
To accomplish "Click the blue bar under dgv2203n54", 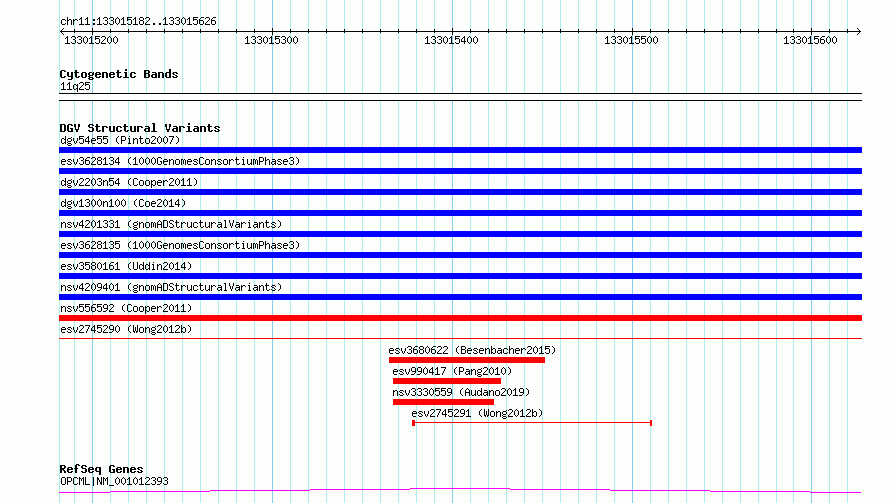I will point(460,192).
